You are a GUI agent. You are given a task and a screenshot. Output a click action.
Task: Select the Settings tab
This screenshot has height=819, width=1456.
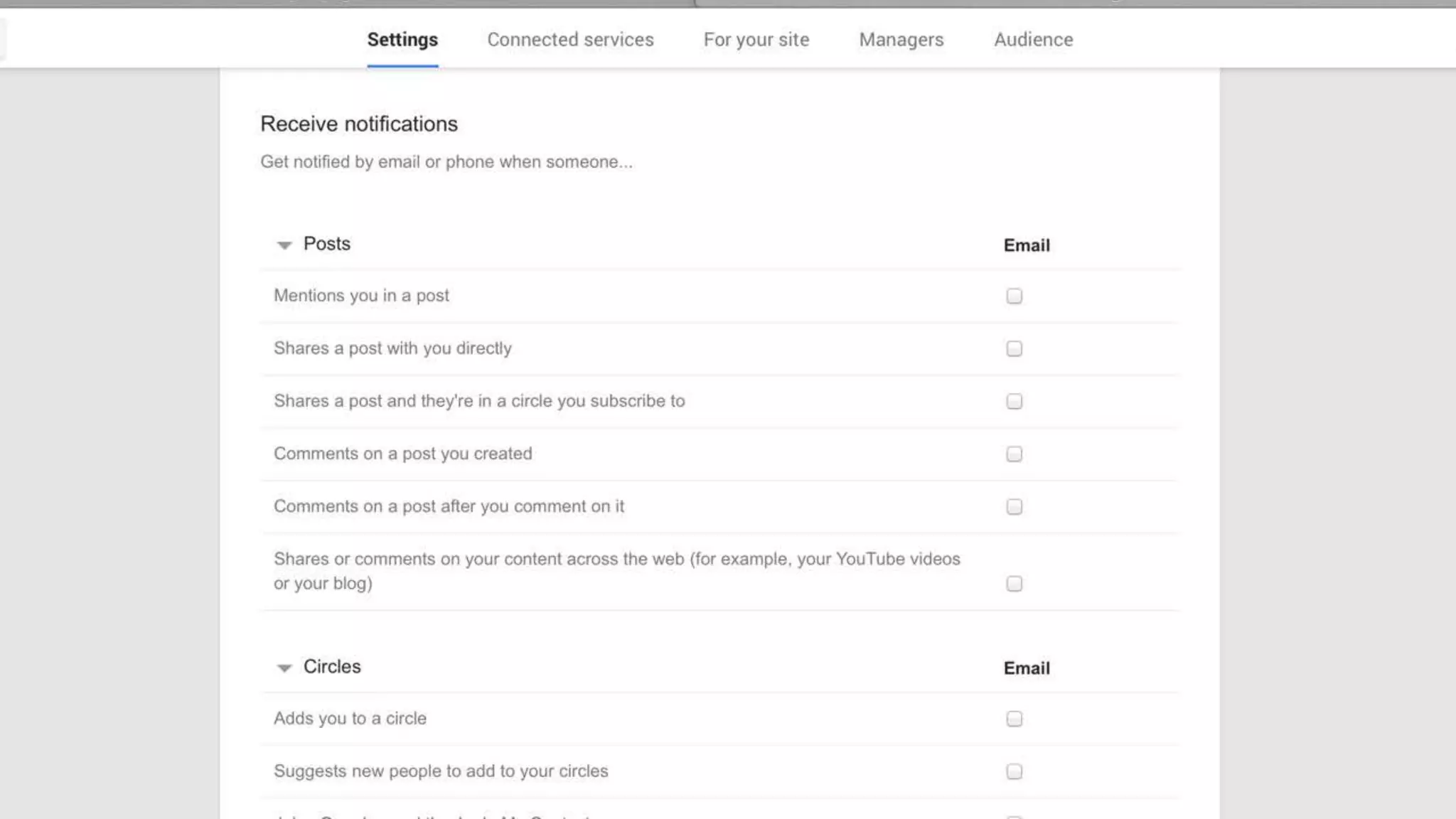coord(402,40)
